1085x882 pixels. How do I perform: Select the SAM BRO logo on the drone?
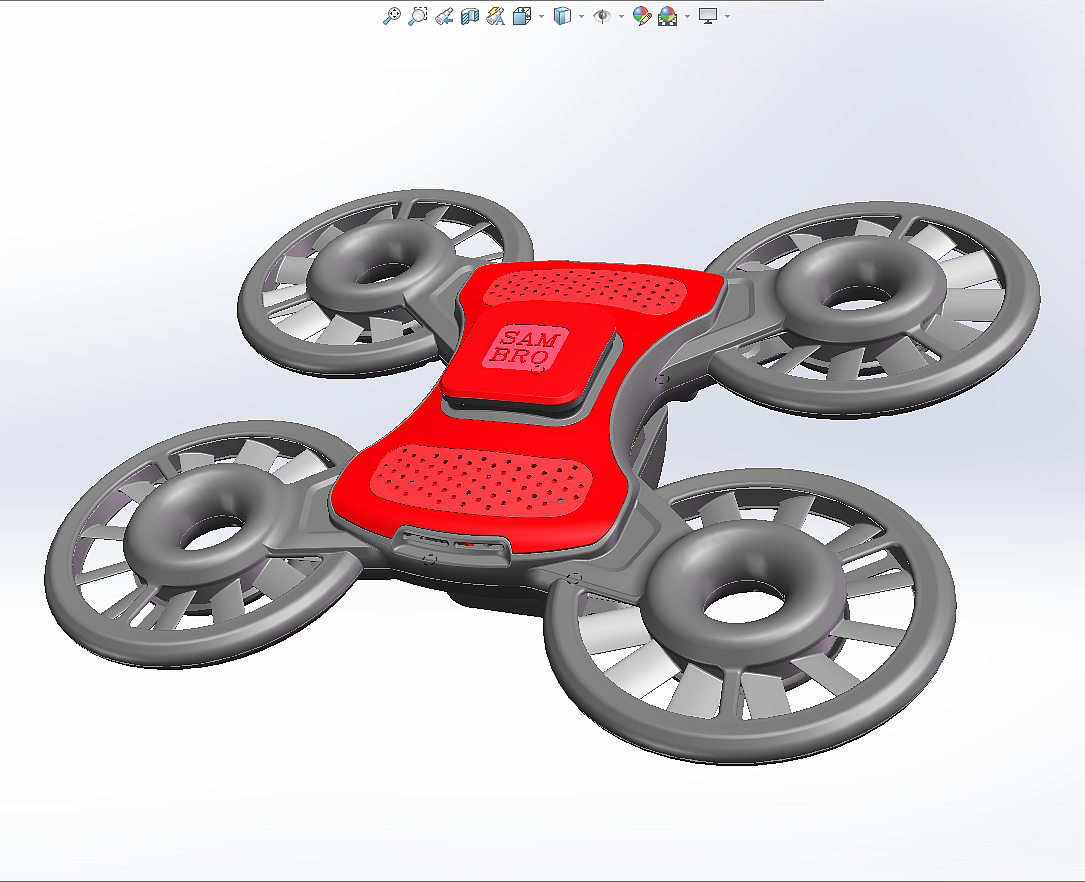[527, 348]
